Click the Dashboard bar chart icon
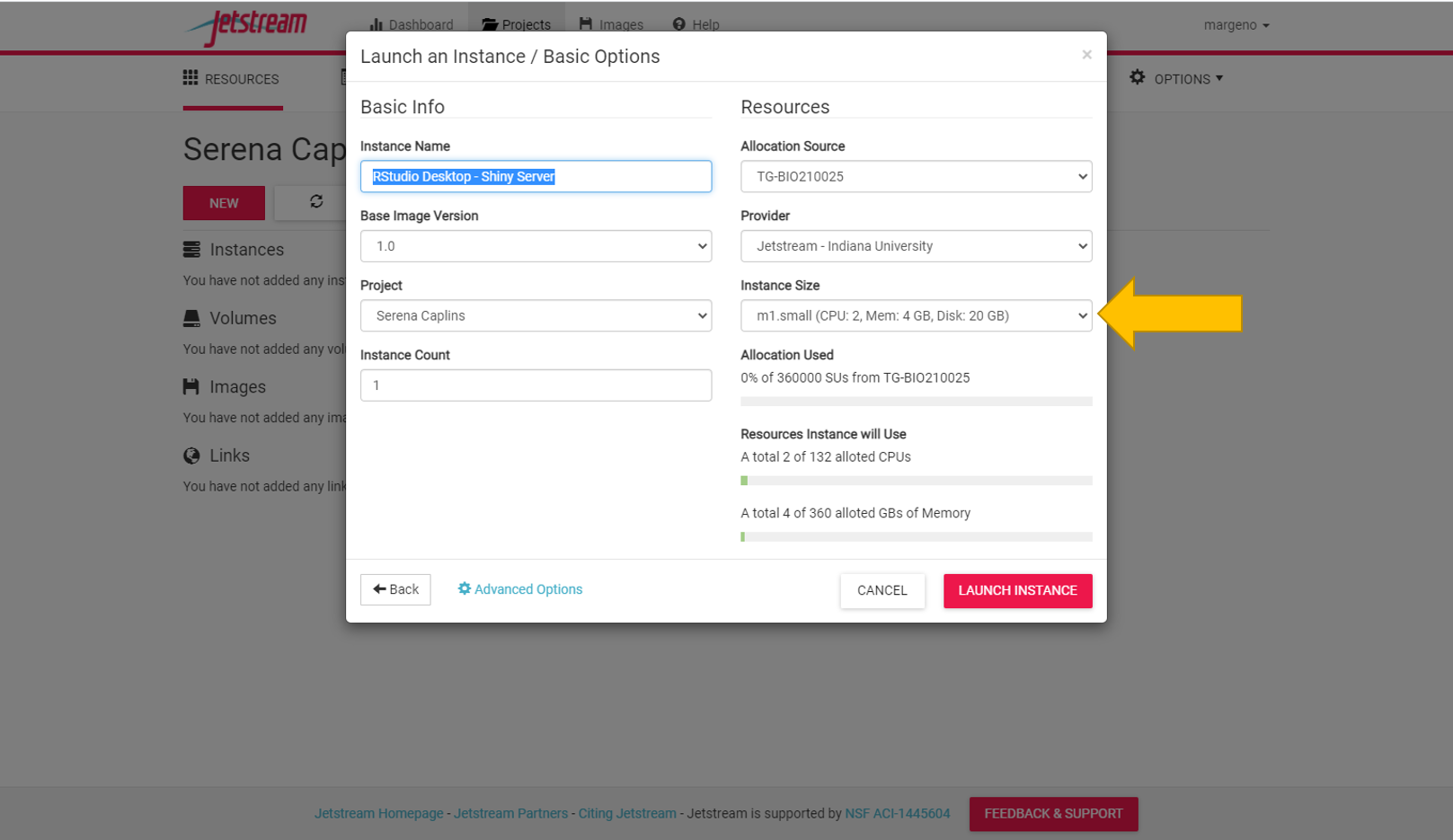Screen dimensions: 1453x840 pyautogui.click(x=377, y=24)
